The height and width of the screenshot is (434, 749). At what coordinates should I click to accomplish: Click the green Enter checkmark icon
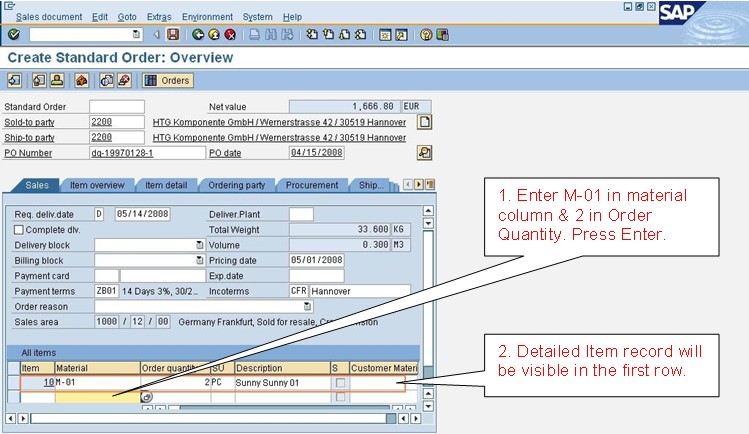coord(13,34)
